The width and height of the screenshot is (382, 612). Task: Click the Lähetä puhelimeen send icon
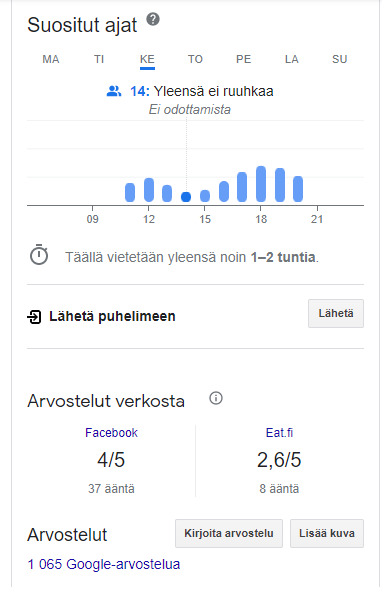[34, 317]
